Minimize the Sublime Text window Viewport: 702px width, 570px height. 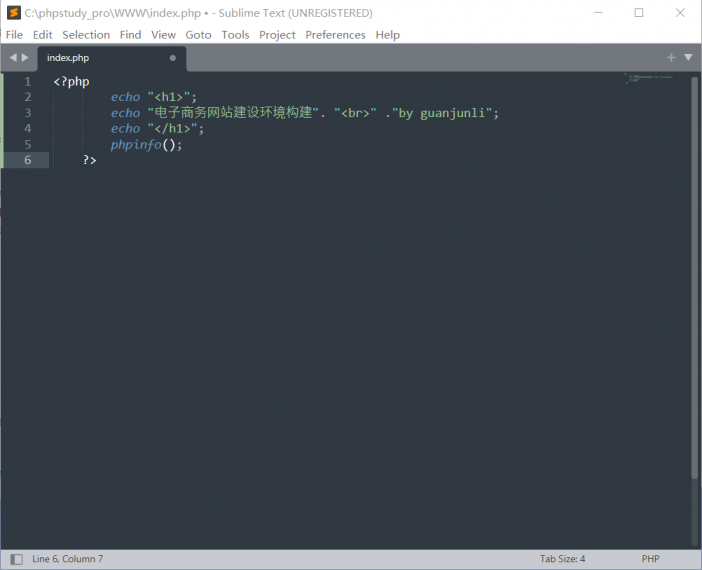click(x=598, y=13)
